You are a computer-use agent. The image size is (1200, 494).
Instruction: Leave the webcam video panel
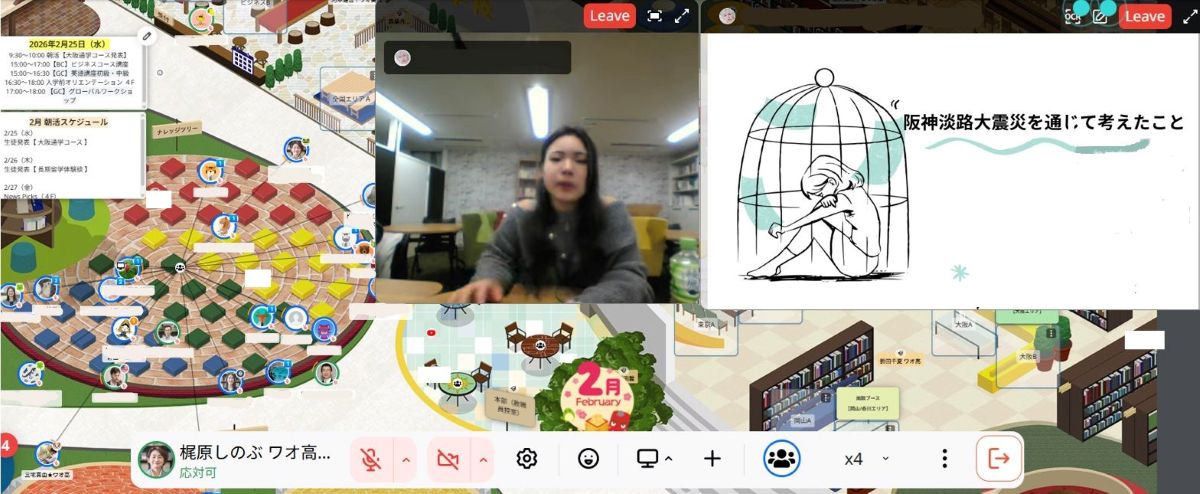click(609, 15)
